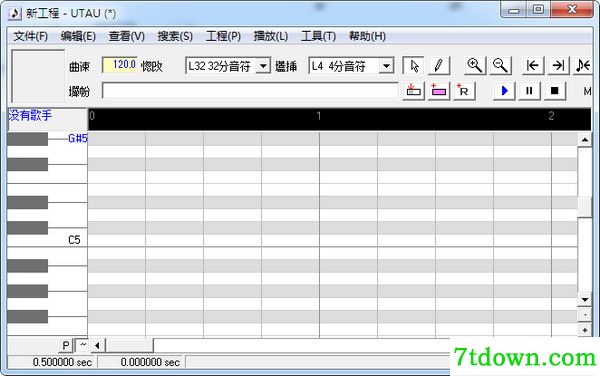Click measure 1 on the timeline ruler
Viewport: 600px width, 376px height.
(319, 116)
